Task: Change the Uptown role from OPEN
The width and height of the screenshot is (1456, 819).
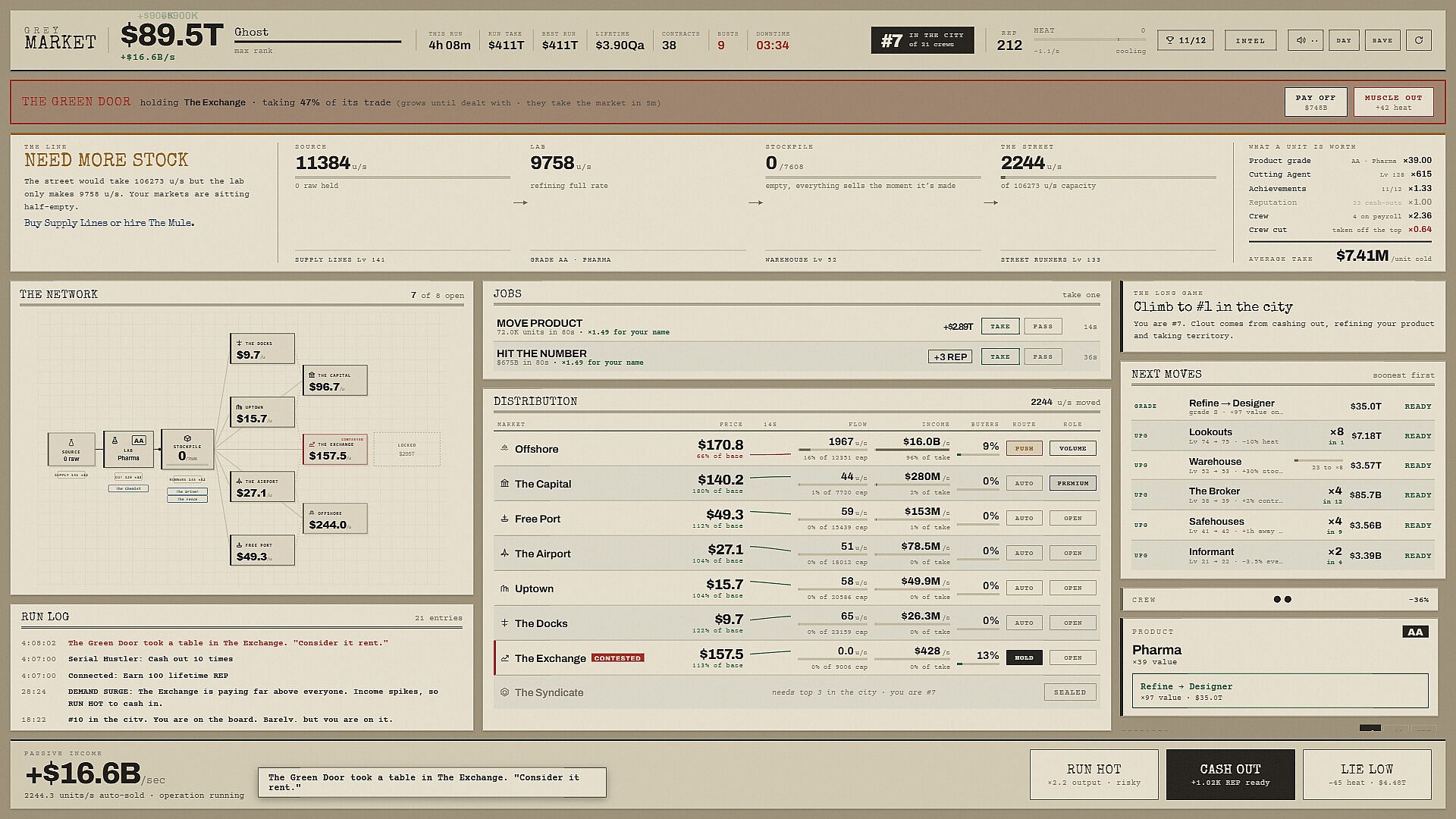Action: [1072, 588]
